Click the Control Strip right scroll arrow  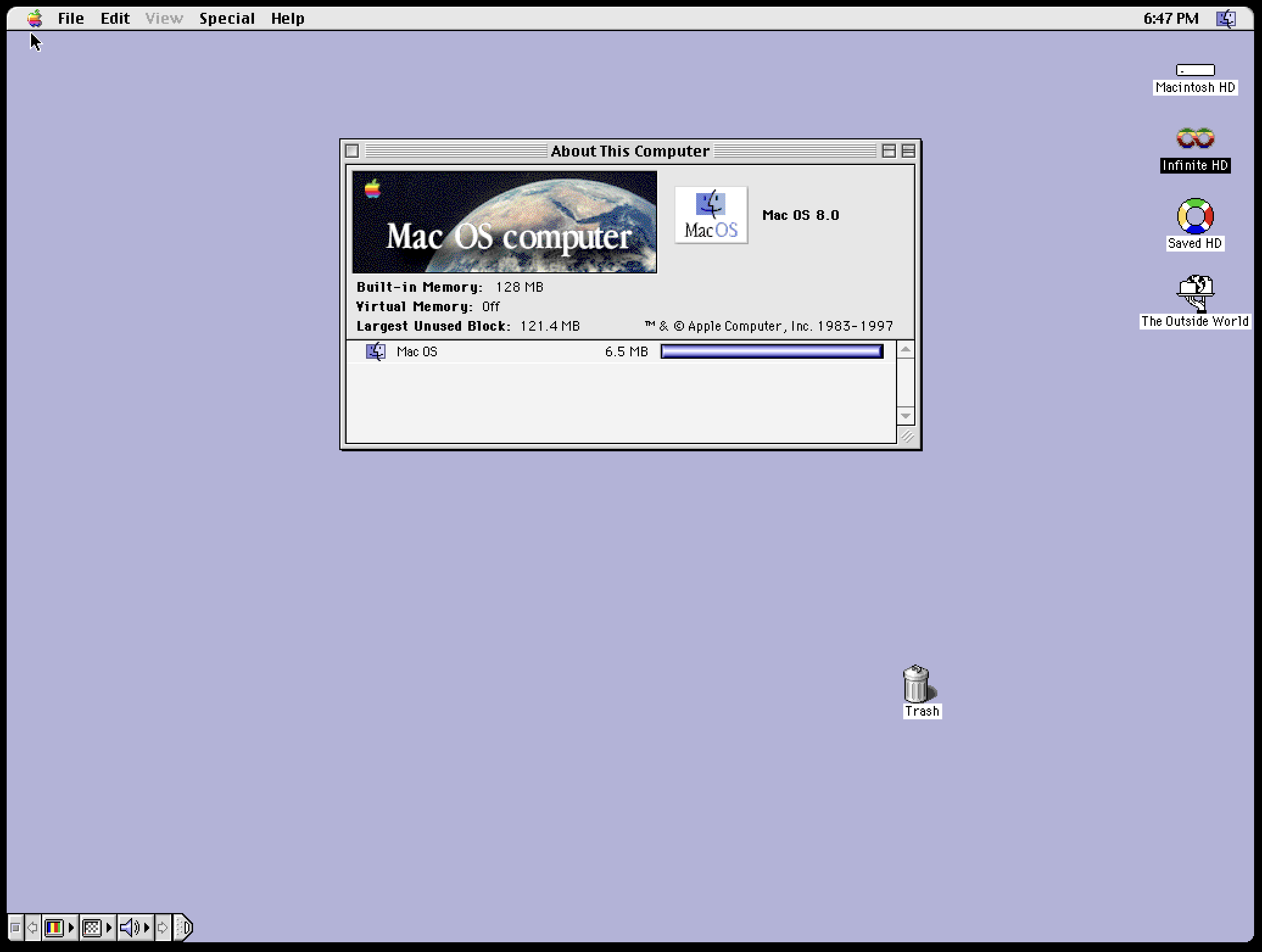click(x=163, y=928)
